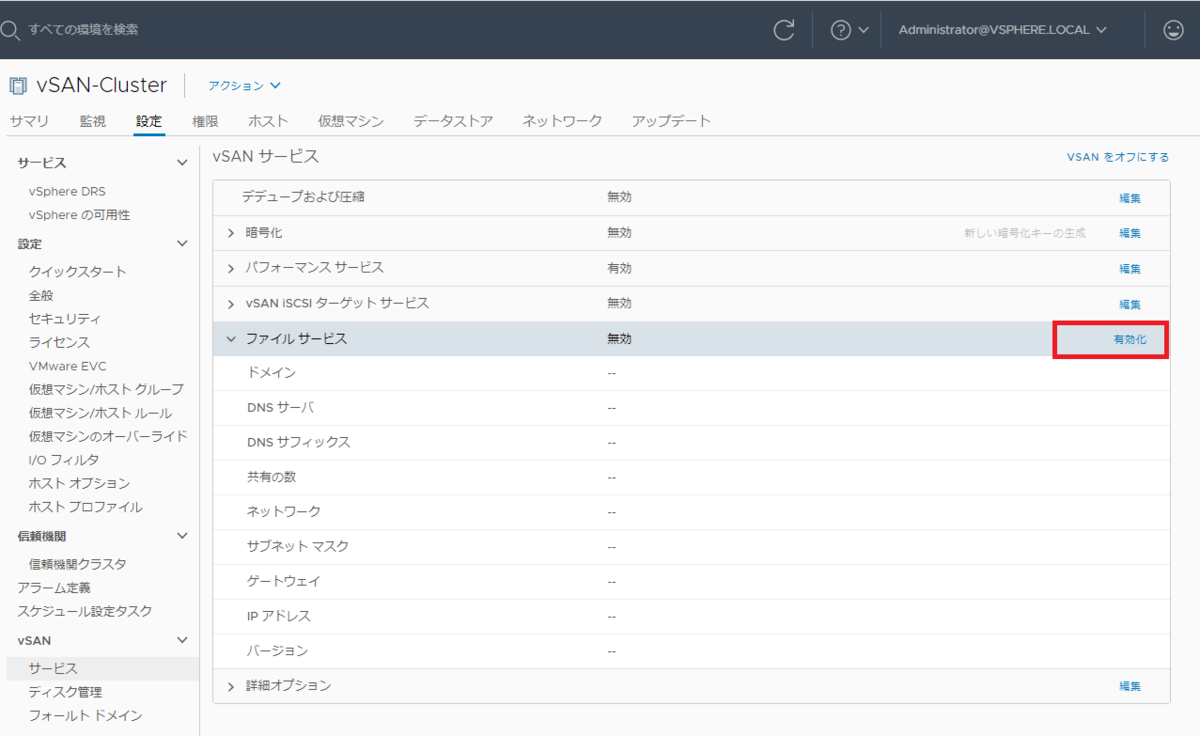Select ディスク管理 in sidebar
Screen dimensions: 1200x736
(65, 692)
